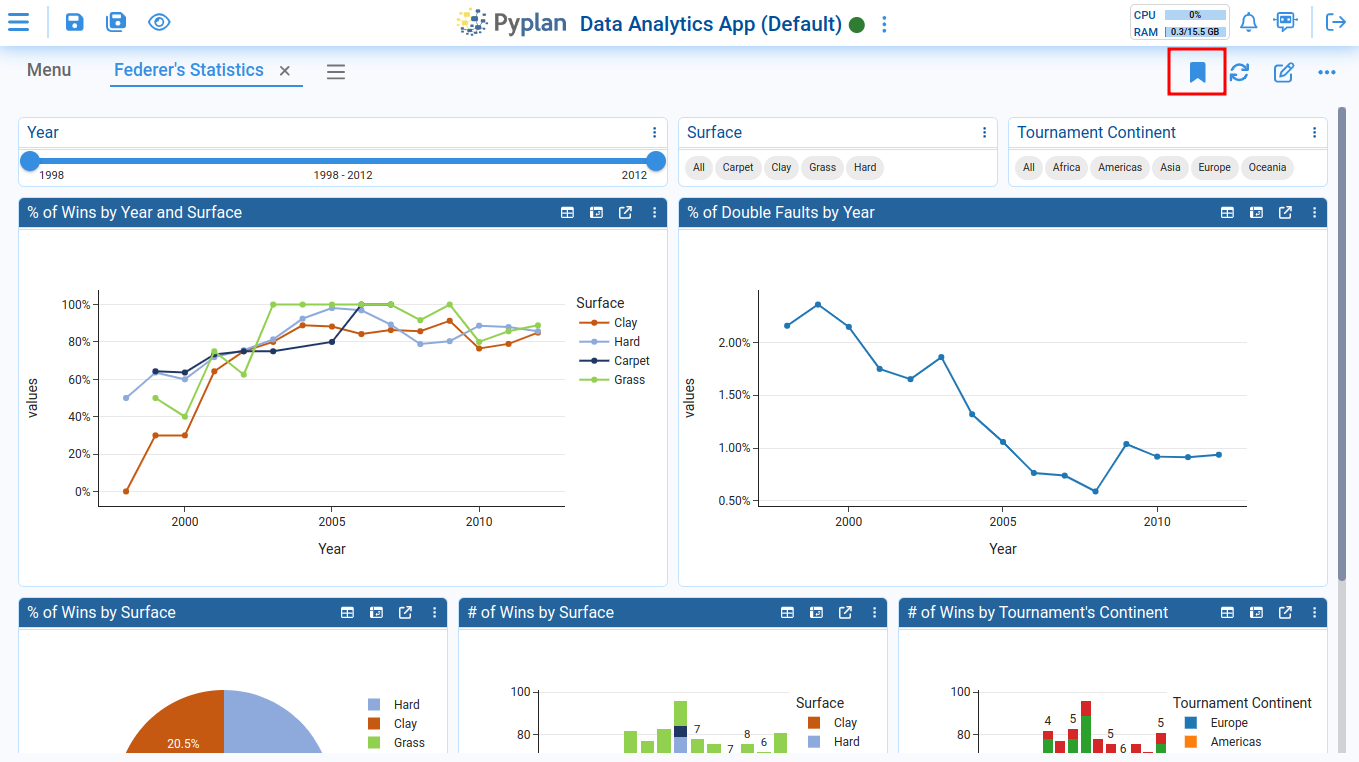Screen dimensions: 1359x762
Task: Click the first save disk icon
Action: (75, 22)
